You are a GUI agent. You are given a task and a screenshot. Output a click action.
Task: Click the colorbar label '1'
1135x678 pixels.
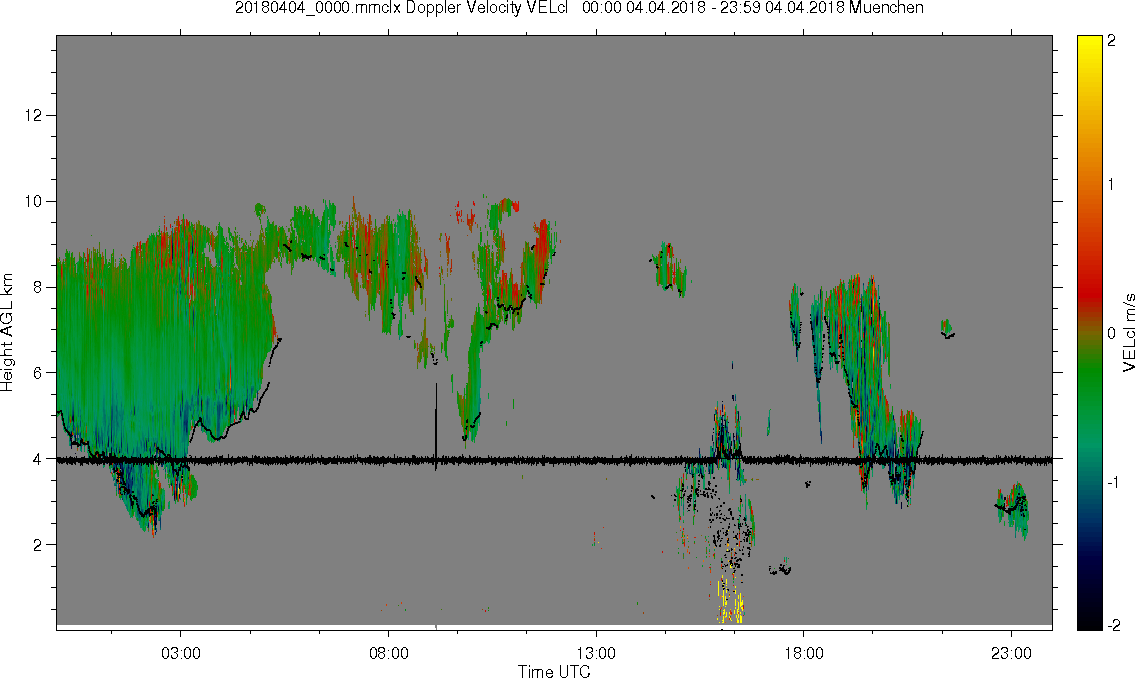(x=1111, y=185)
